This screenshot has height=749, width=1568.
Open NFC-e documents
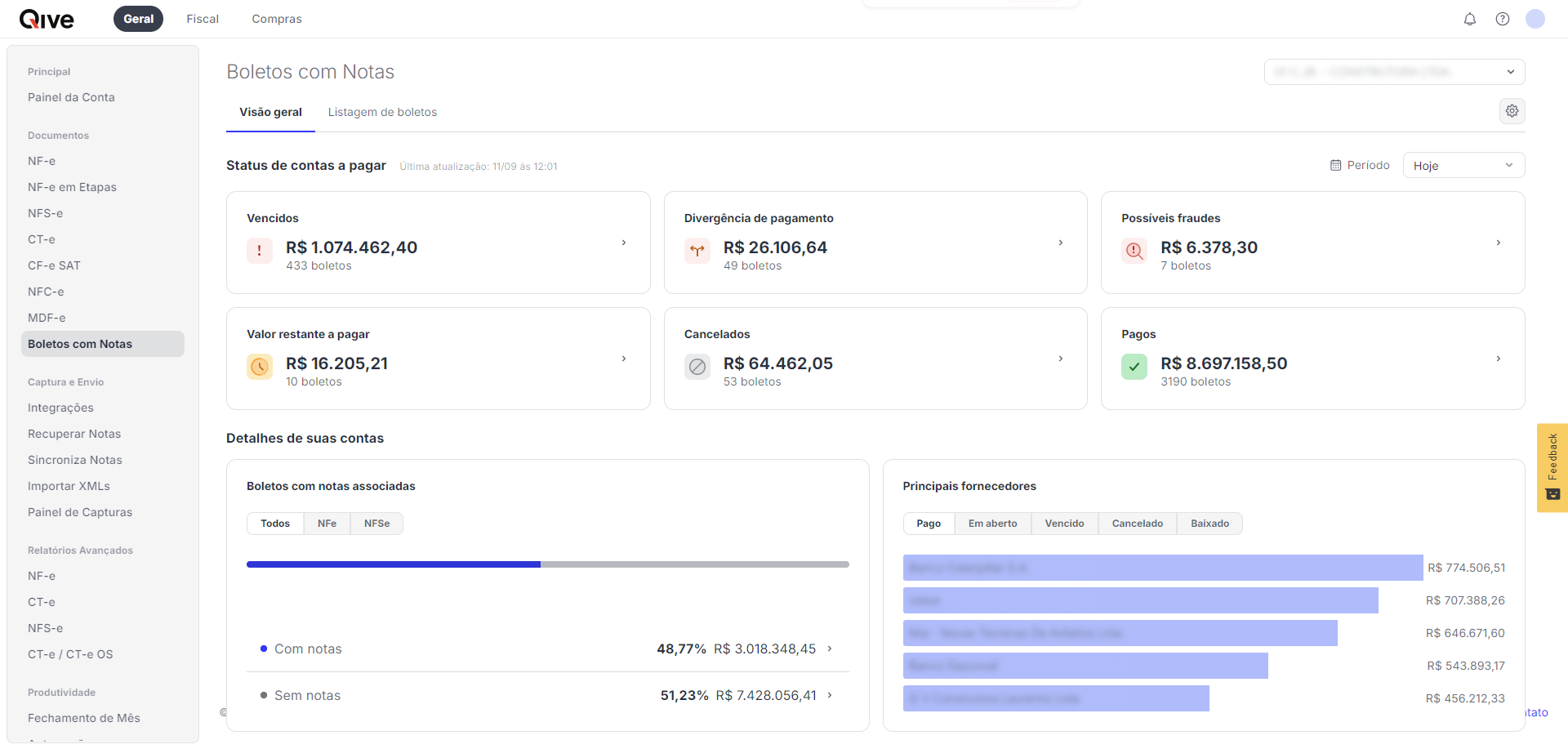103,292
